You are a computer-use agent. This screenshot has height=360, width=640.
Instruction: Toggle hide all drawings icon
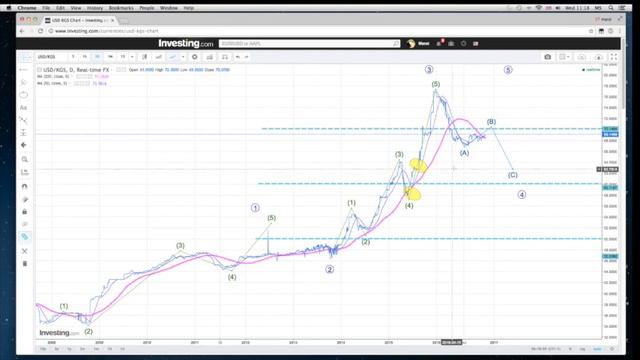tap(24, 224)
